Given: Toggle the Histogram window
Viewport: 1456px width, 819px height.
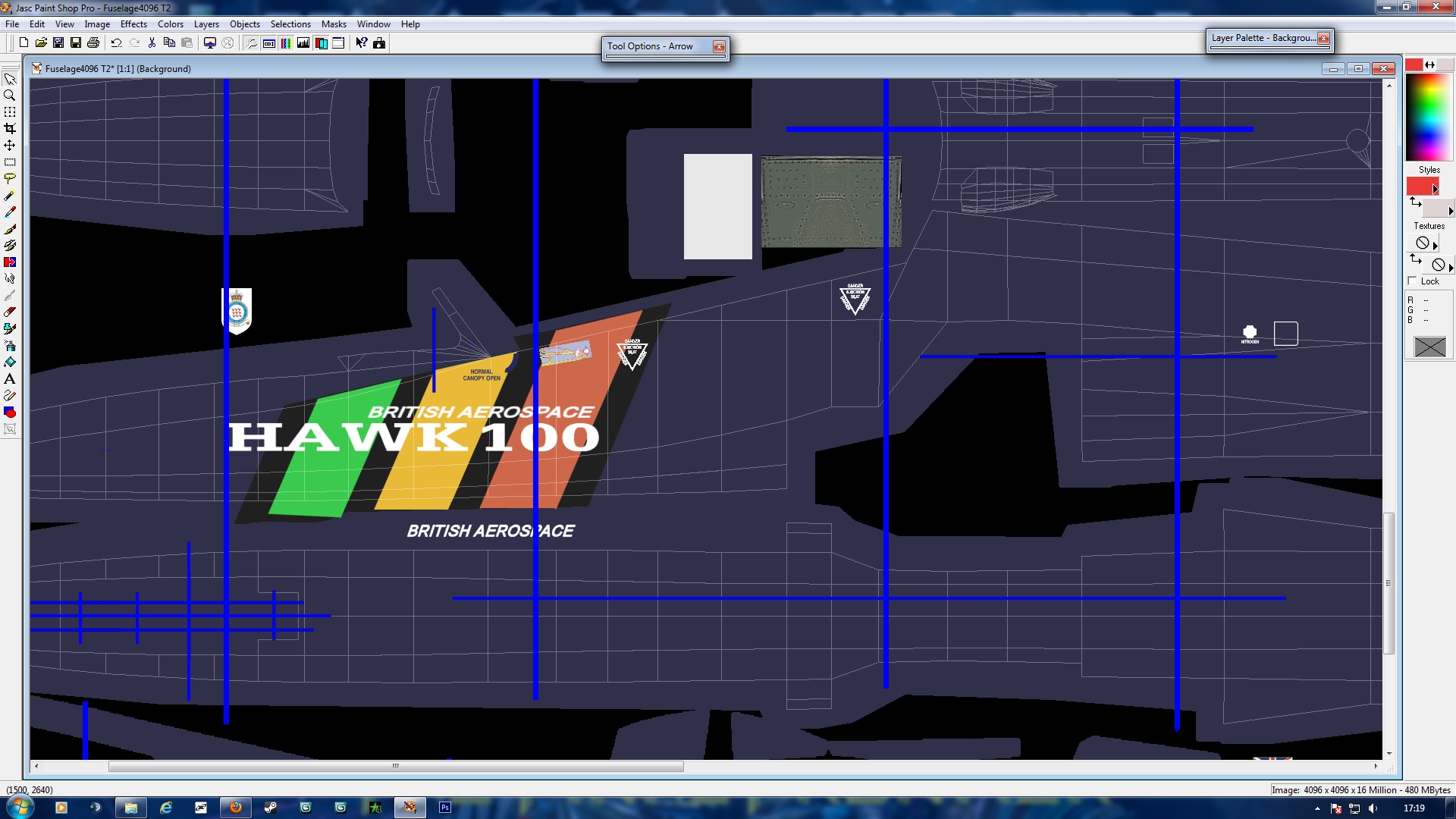Looking at the screenshot, I should [303, 43].
